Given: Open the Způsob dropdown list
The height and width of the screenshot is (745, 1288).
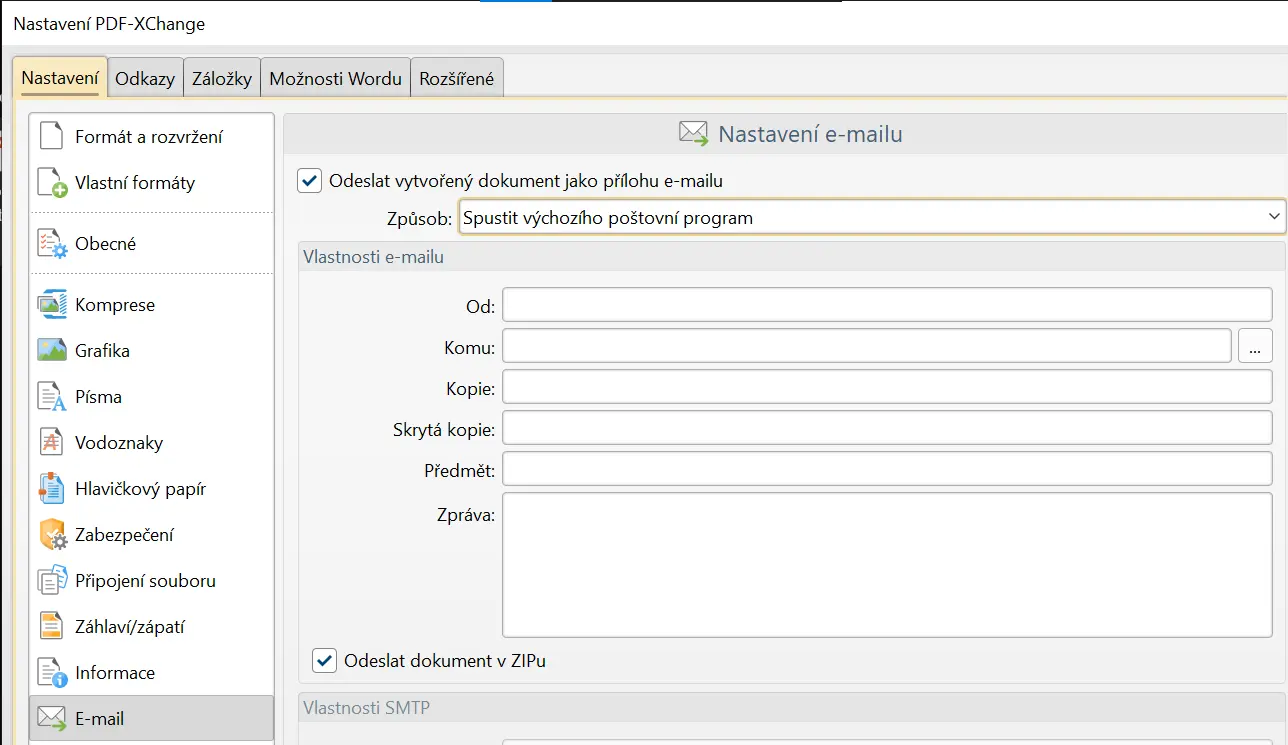Looking at the screenshot, I should pos(872,217).
